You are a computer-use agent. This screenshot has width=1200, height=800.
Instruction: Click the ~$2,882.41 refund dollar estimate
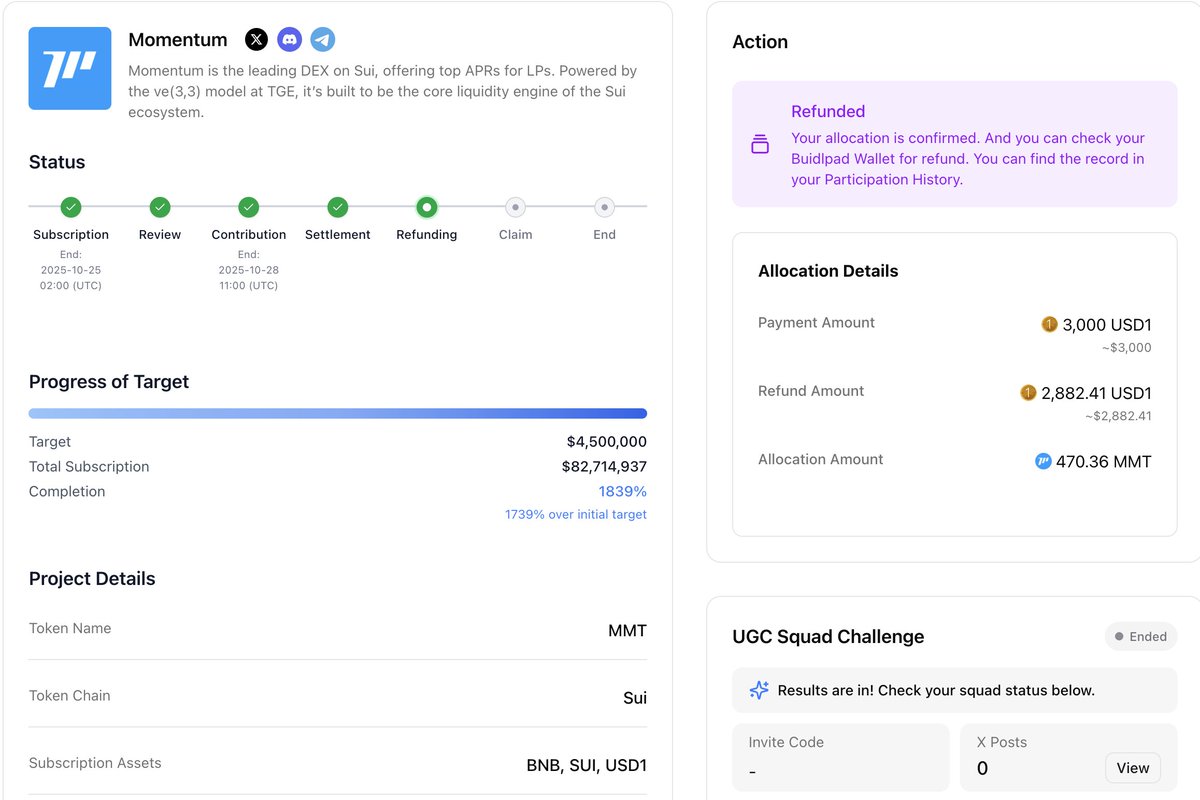click(1118, 416)
